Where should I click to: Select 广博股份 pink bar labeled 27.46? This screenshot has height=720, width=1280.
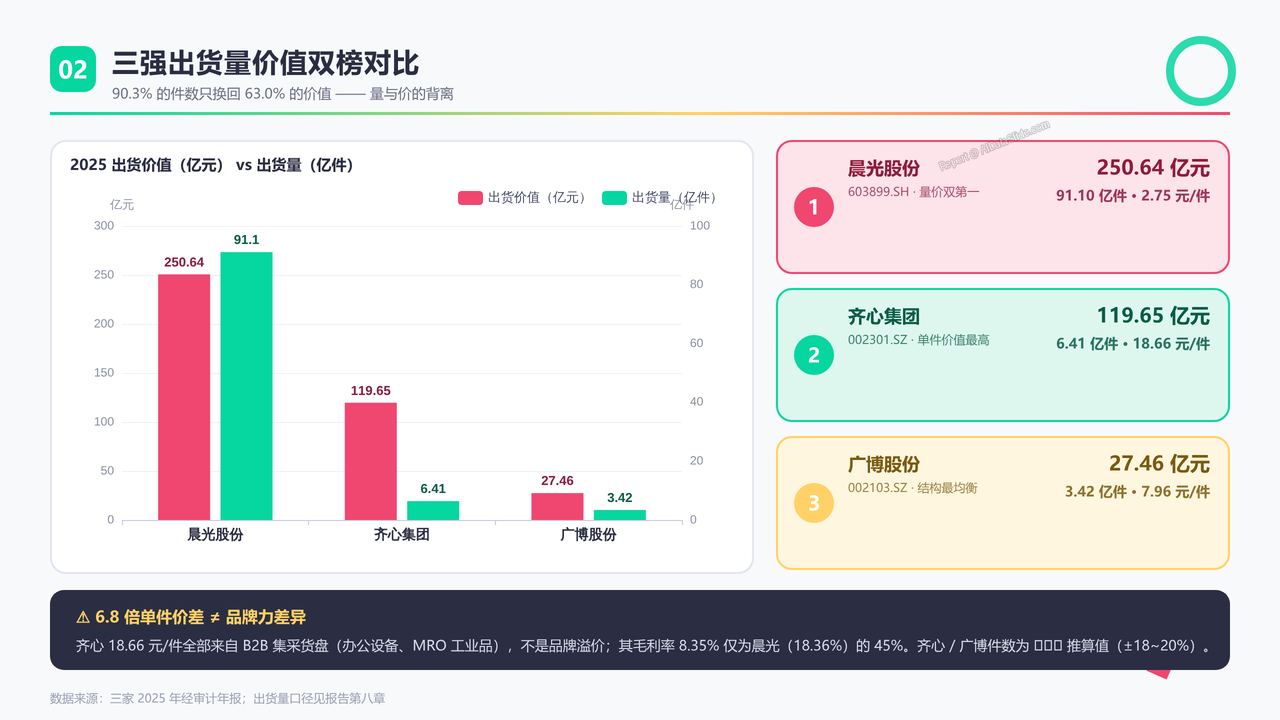[x=557, y=506]
